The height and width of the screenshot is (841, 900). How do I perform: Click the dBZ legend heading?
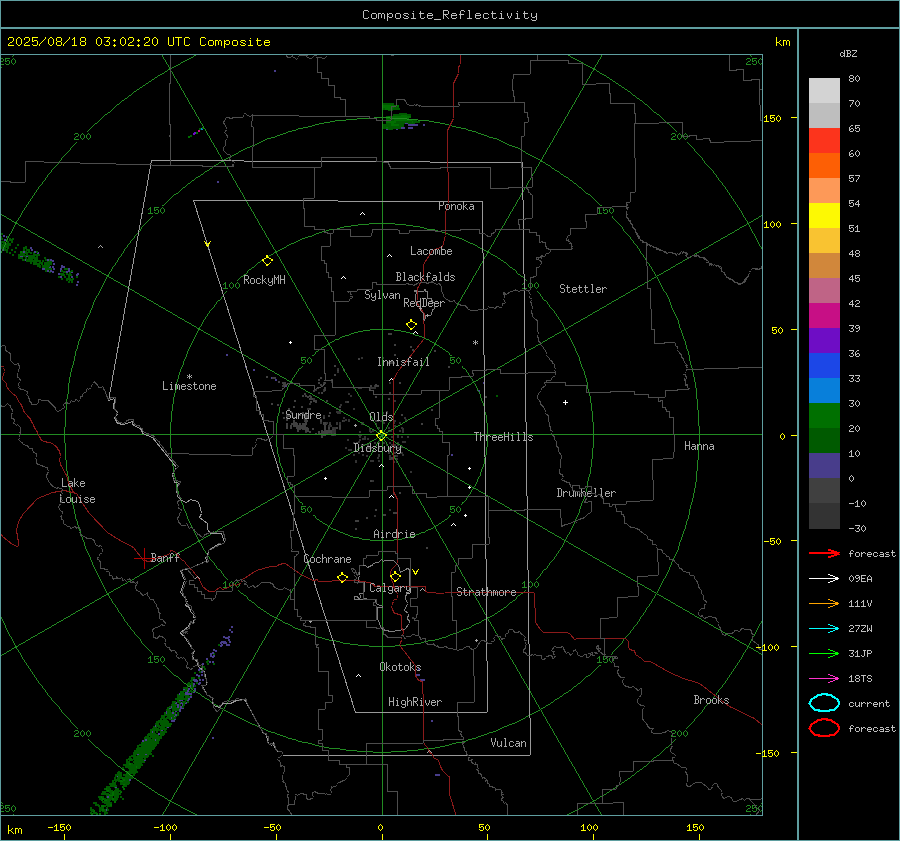(848, 54)
